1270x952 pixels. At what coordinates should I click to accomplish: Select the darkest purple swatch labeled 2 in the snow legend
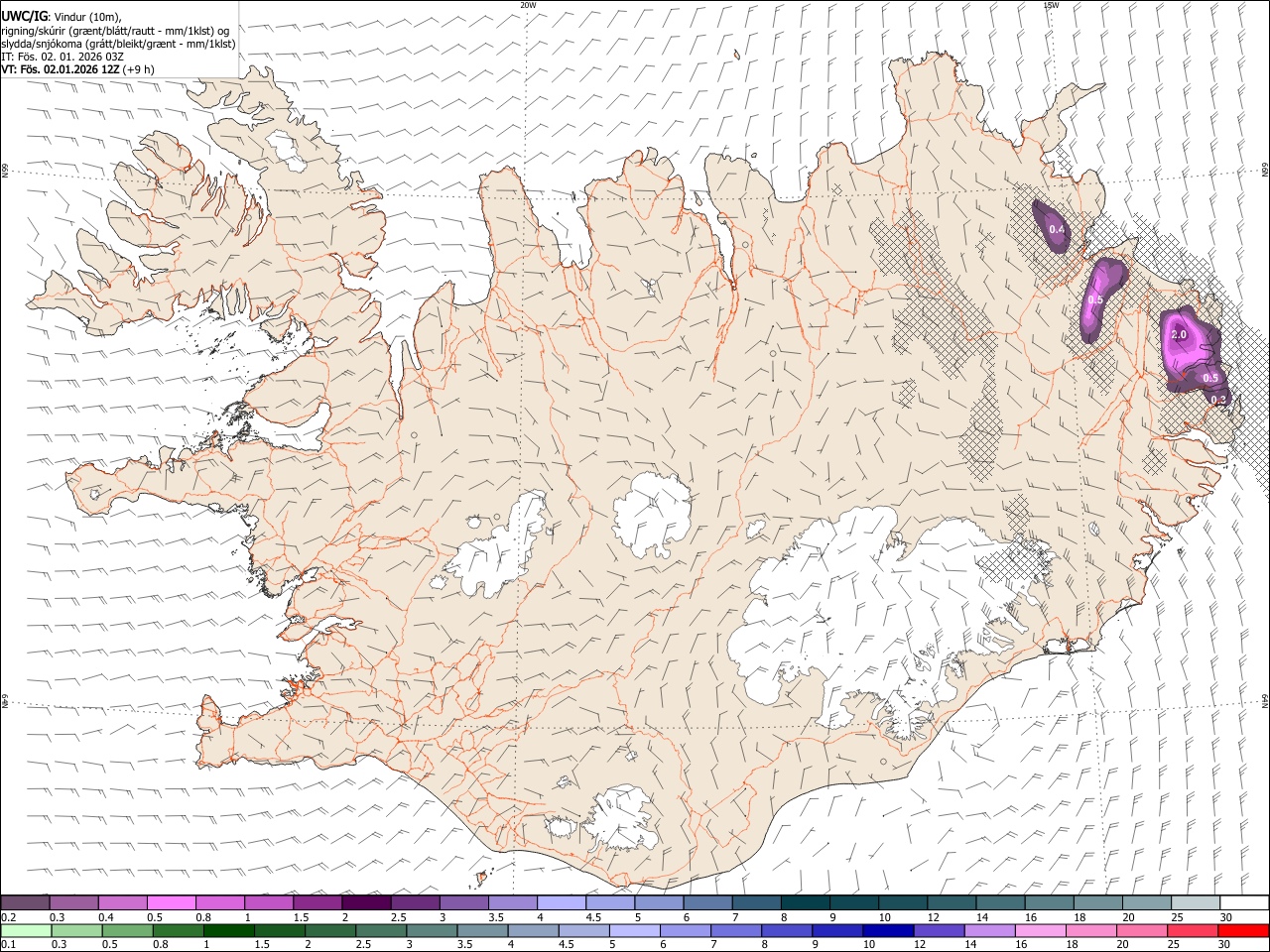[x=366, y=902]
